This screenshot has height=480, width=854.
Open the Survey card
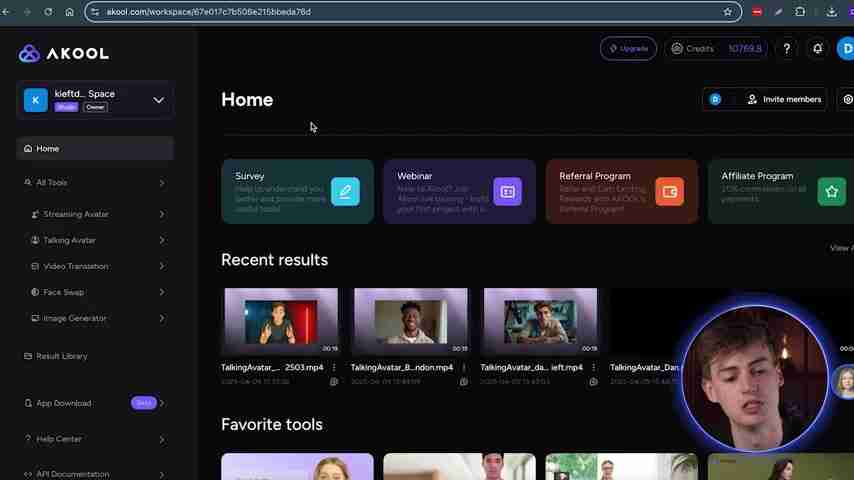(297, 191)
